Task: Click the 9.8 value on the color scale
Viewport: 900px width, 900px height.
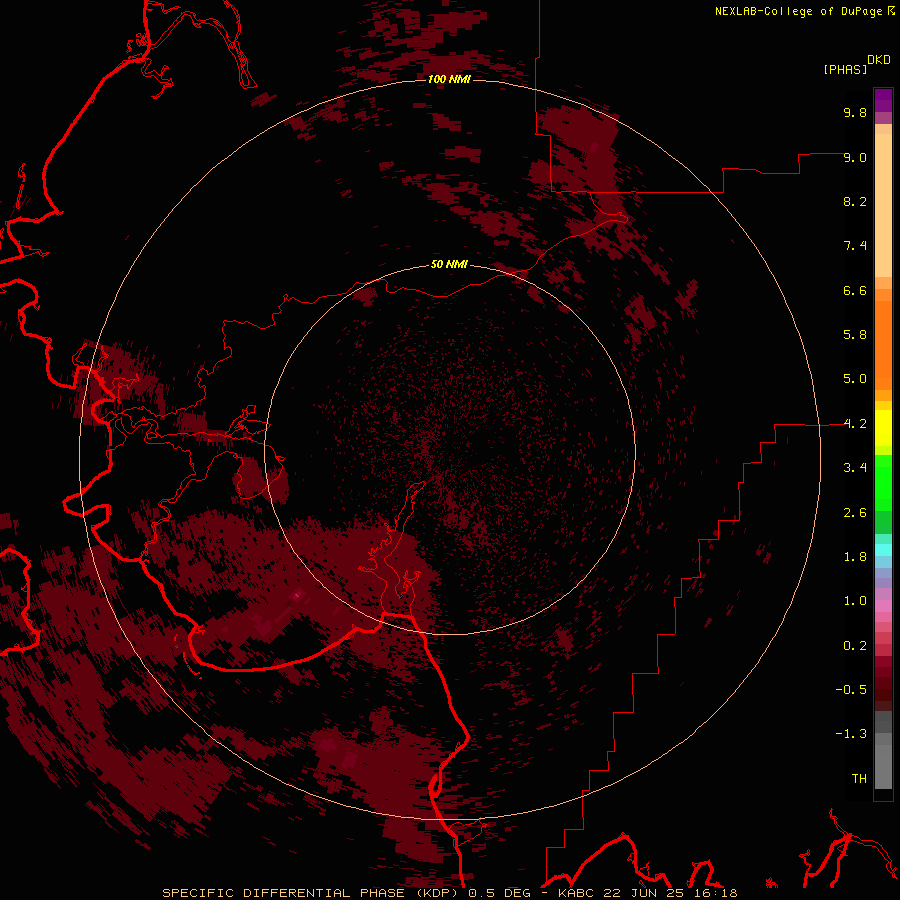Action: click(x=855, y=112)
